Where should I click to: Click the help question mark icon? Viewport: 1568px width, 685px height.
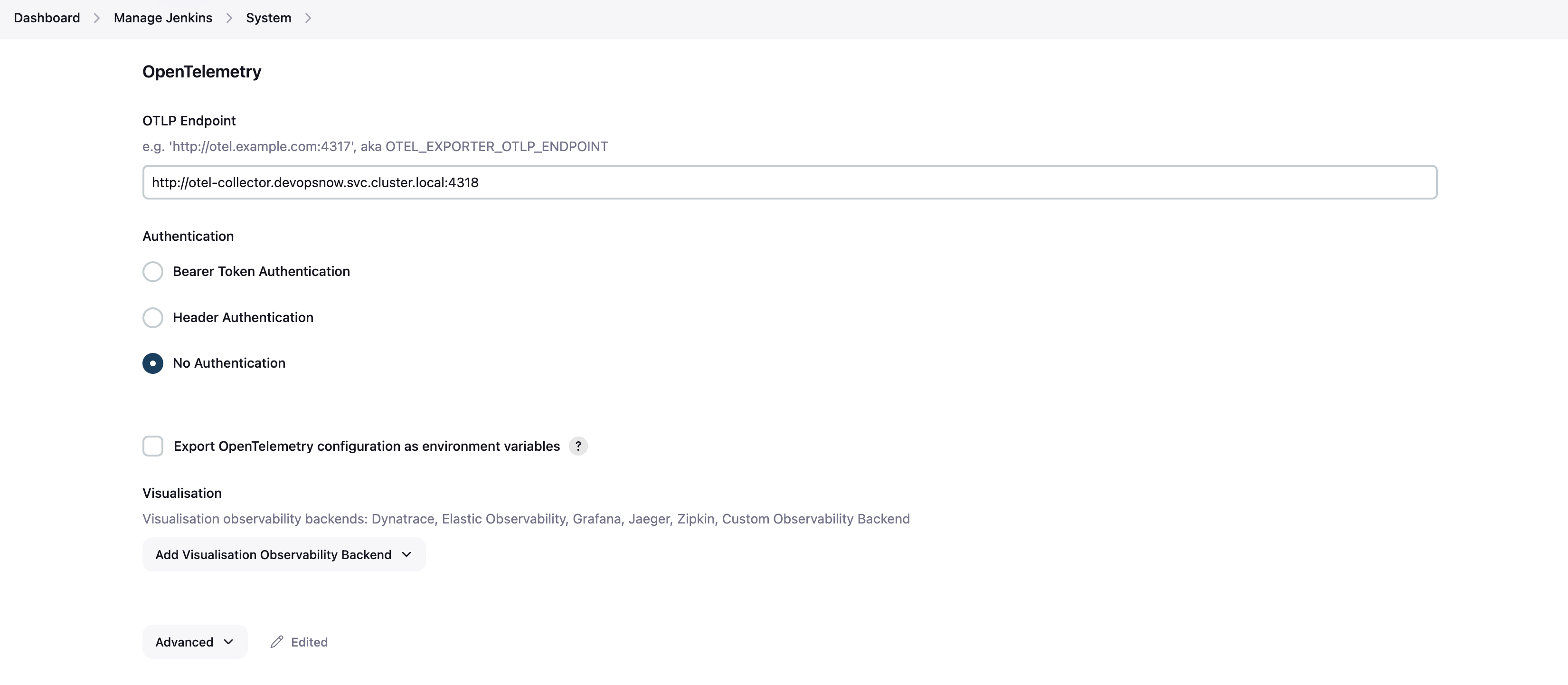coord(577,446)
